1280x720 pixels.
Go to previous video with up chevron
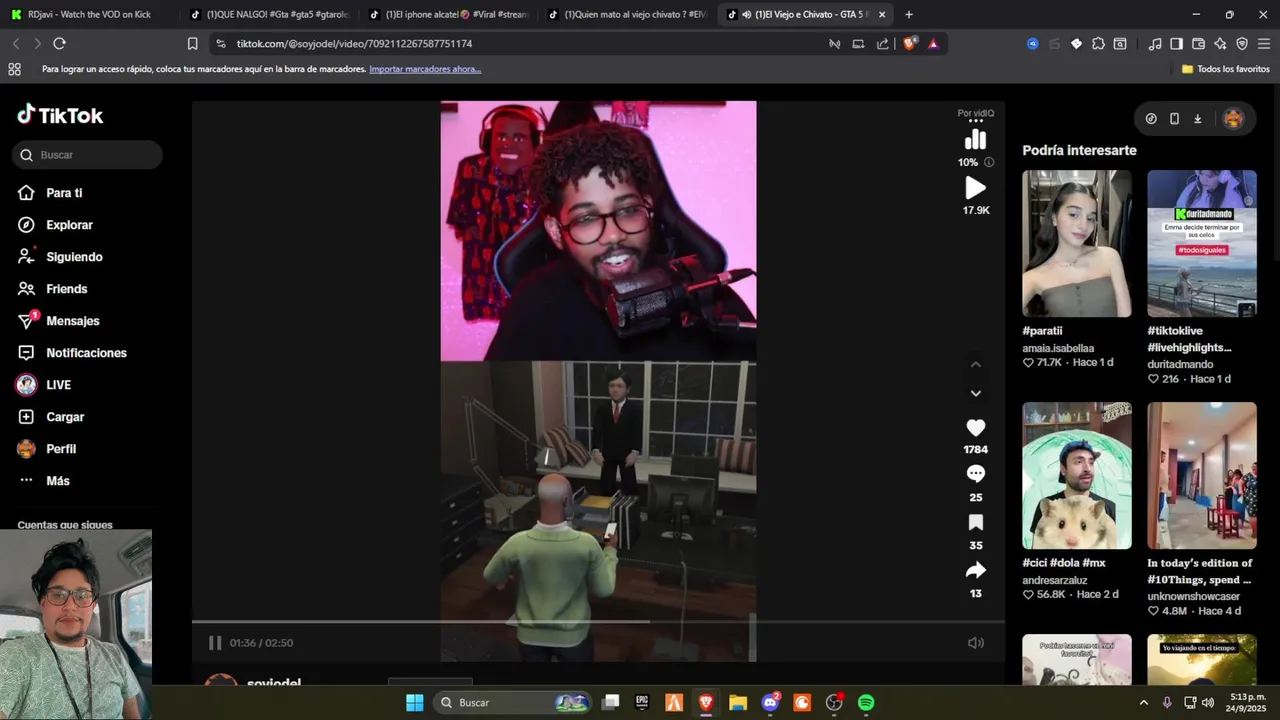[x=976, y=364]
